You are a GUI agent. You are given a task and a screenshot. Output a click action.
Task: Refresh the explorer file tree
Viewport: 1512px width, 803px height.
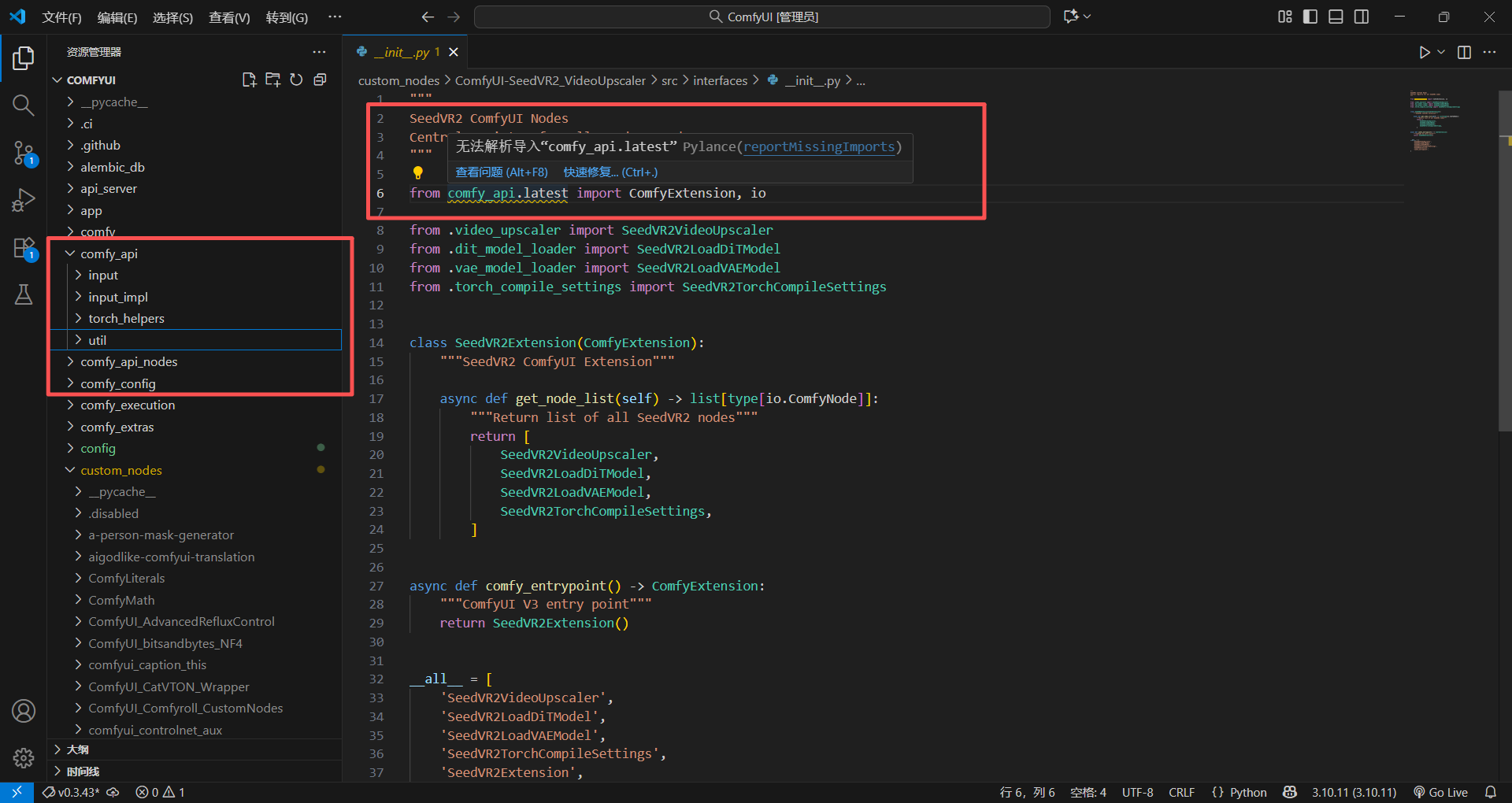[296, 80]
